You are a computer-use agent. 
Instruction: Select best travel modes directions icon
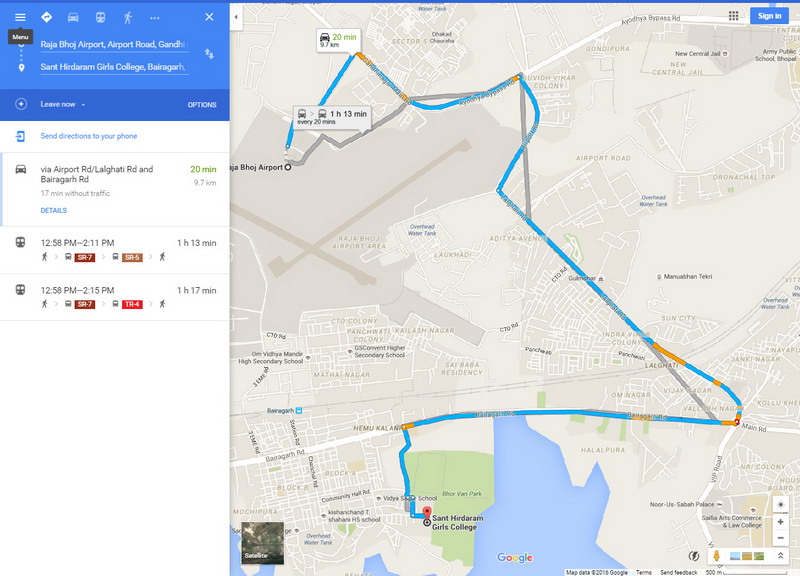pyautogui.click(x=46, y=17)
